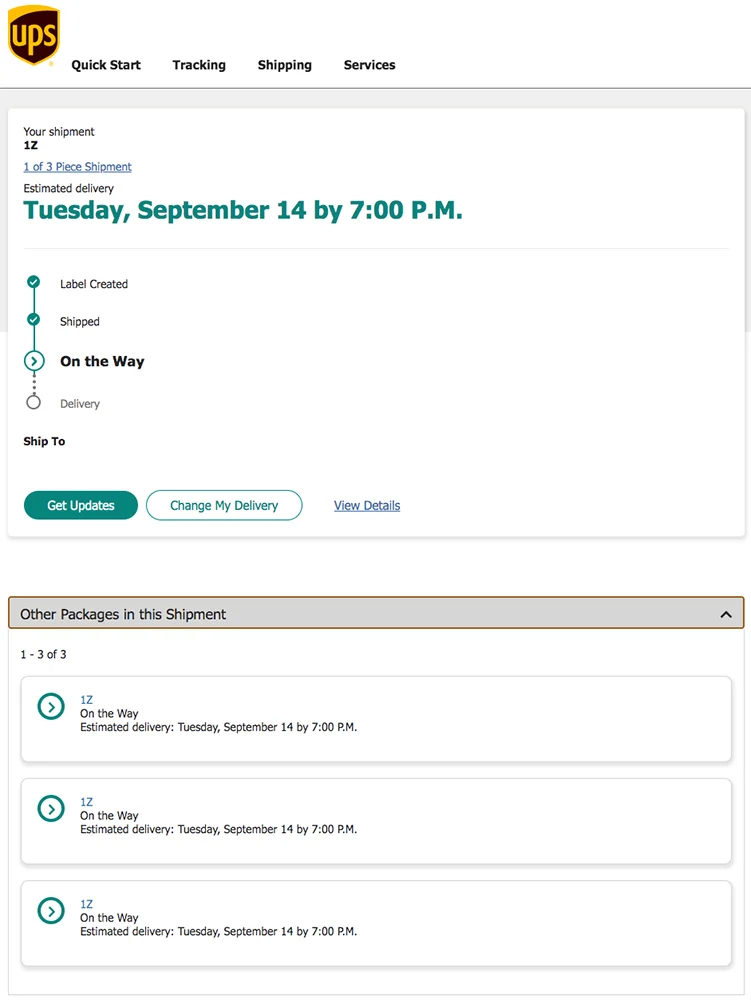Open the Services menu
The height and width of the screenshot is (1000, 751).
[370, 65]
